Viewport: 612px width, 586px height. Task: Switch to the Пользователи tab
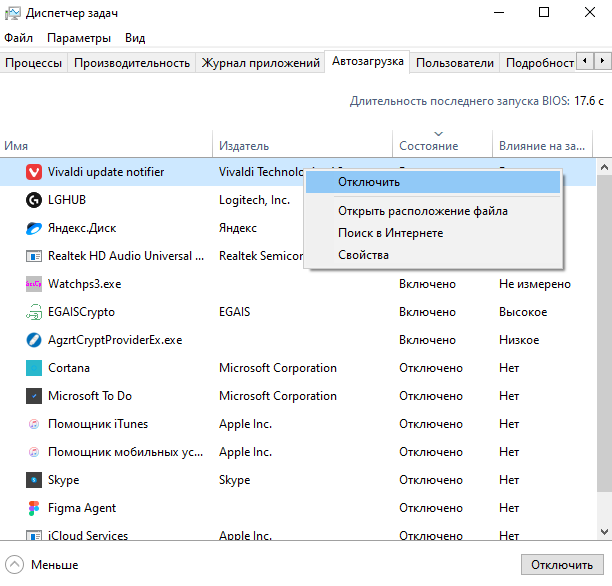click(455, 63)
